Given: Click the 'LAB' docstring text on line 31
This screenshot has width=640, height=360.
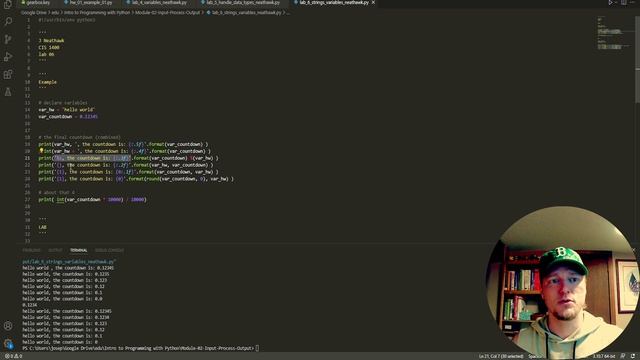Looking at the screenshot, I should tap(42, 227).
